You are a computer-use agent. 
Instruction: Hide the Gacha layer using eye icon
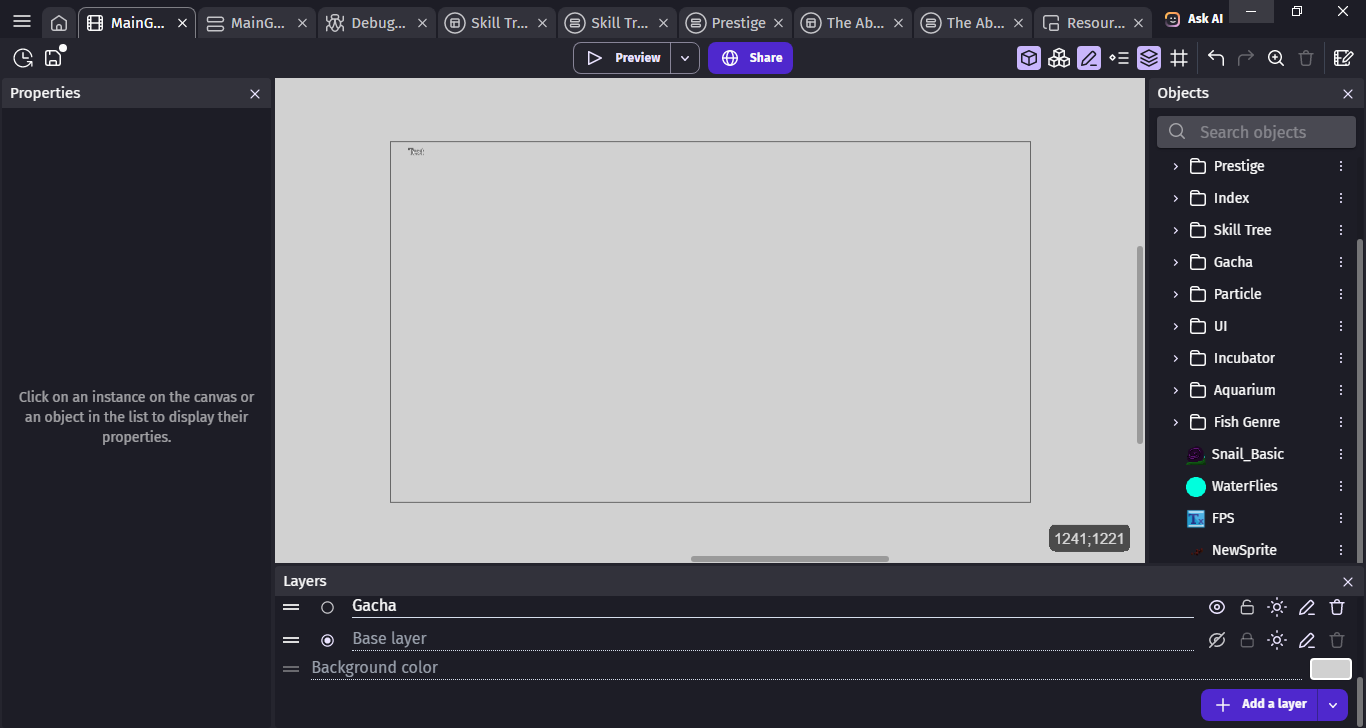1217,607
